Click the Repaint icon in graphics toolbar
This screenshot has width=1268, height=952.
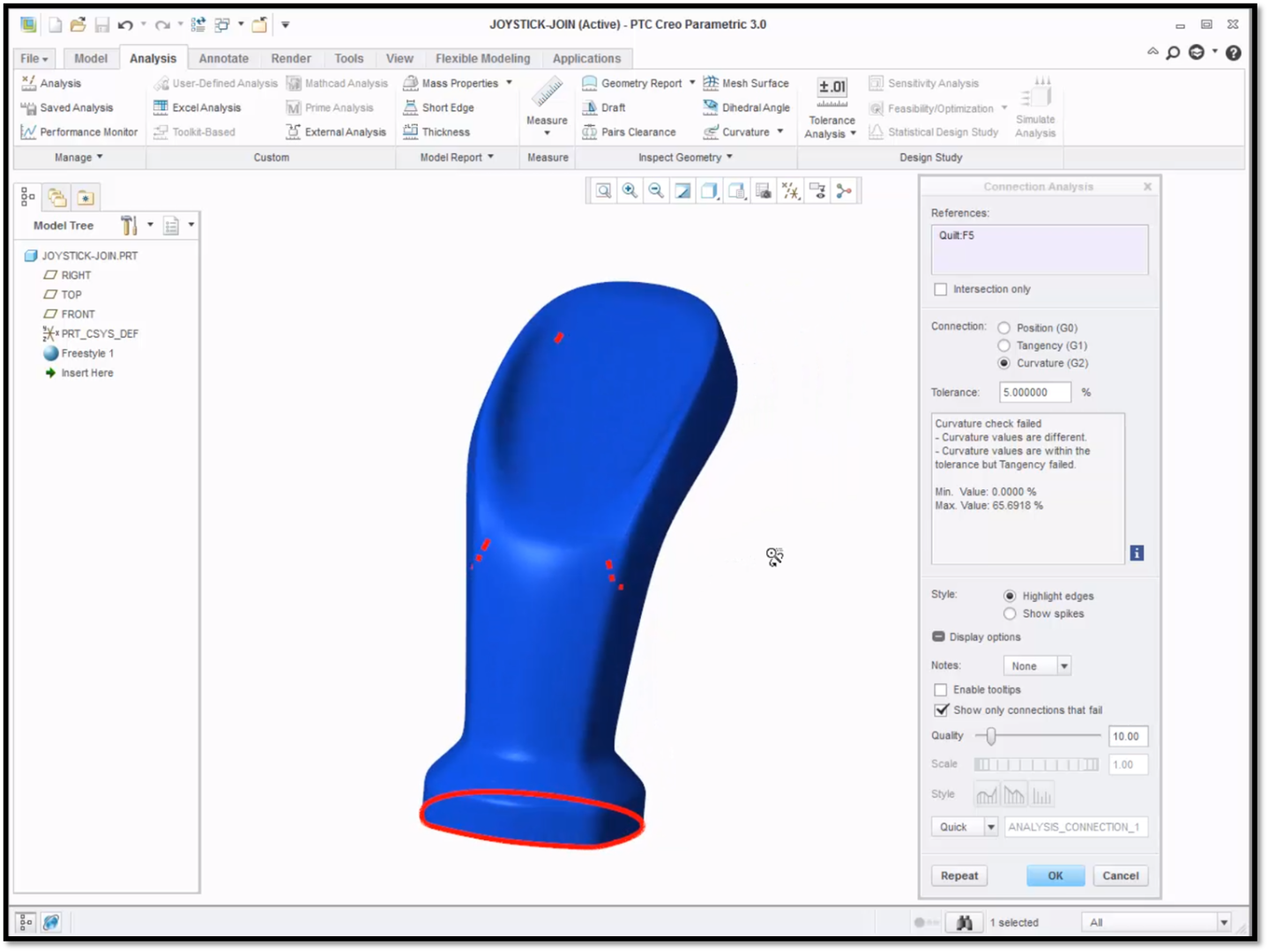pyautogui.click(x=682, y=190)
